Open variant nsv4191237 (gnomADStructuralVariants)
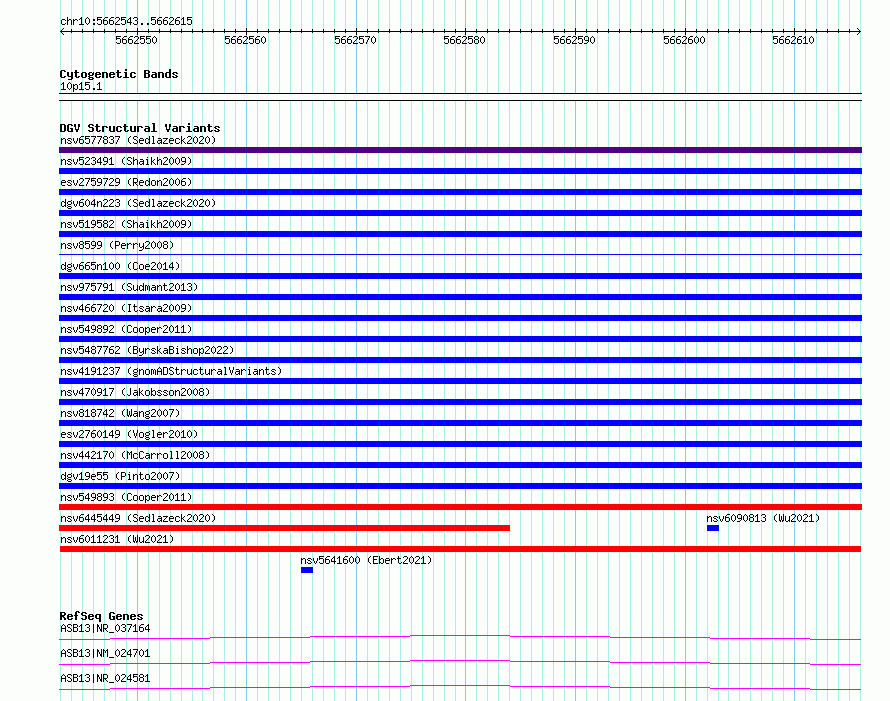The image size is (890, 701). pos(171,371)
